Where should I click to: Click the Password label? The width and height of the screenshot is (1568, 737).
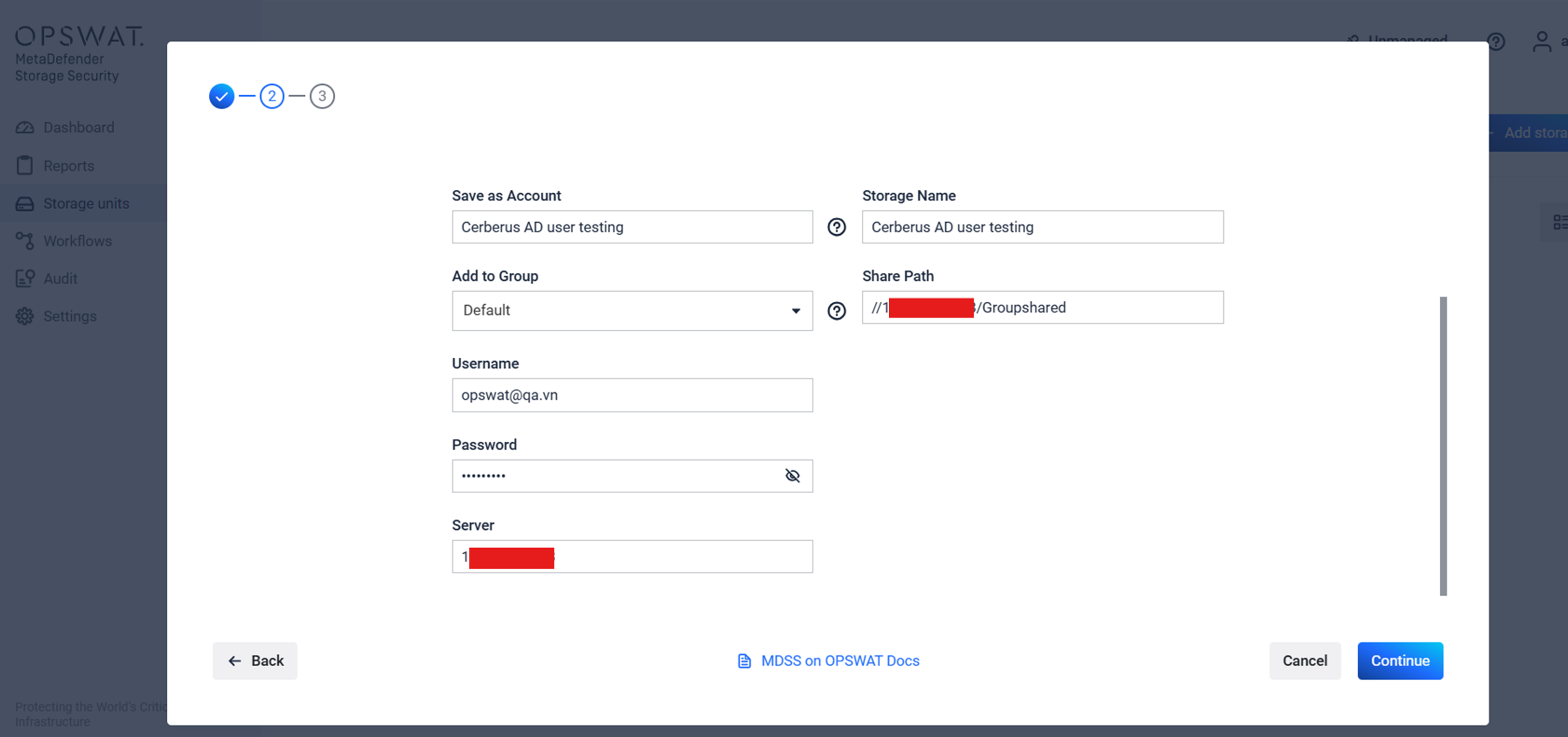[484, 445]
